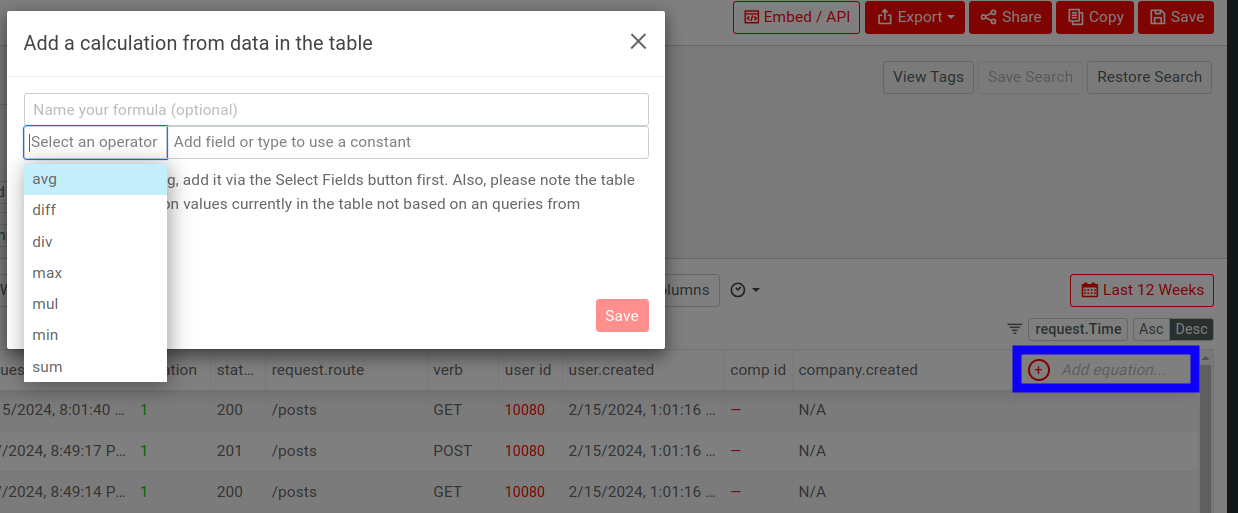Click the Embed / API code icon
This screenshot has height=513, width=1238.
pyautogui.click(x=751, y=17)
